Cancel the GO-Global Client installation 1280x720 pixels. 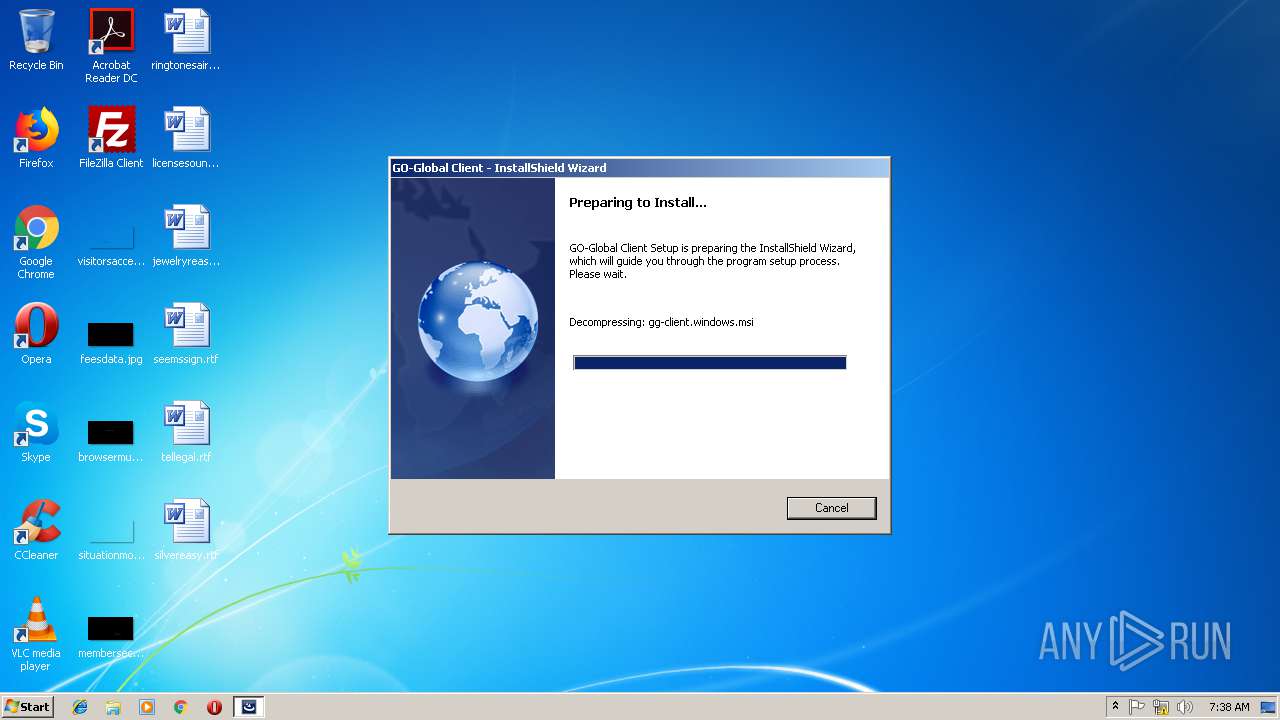[x=831, y=508]
